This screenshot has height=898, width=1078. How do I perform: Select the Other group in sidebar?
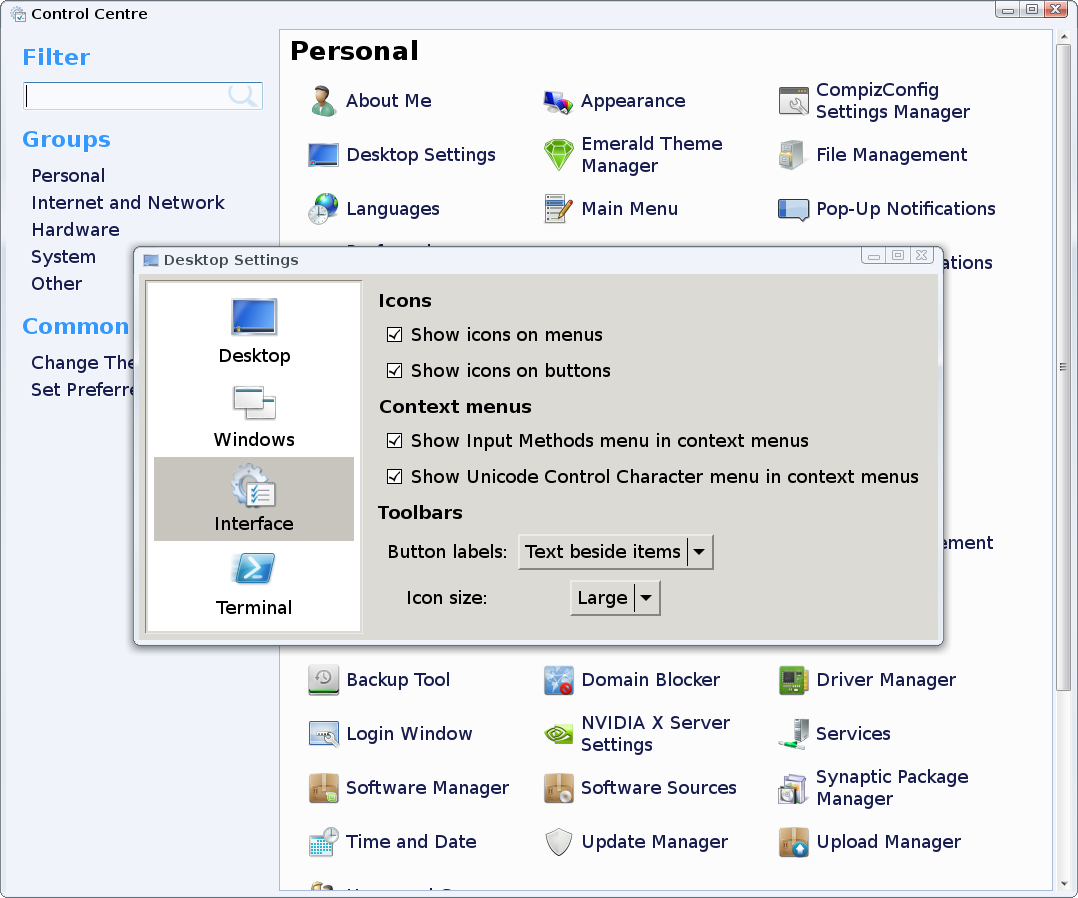click(56, 284)
